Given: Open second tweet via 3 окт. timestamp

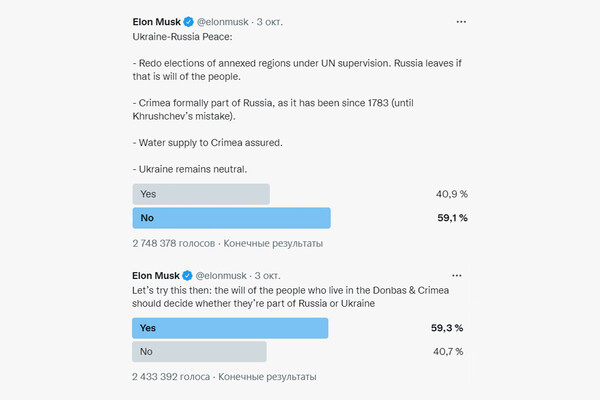Looking at the screenshot, I should point(267,276).
